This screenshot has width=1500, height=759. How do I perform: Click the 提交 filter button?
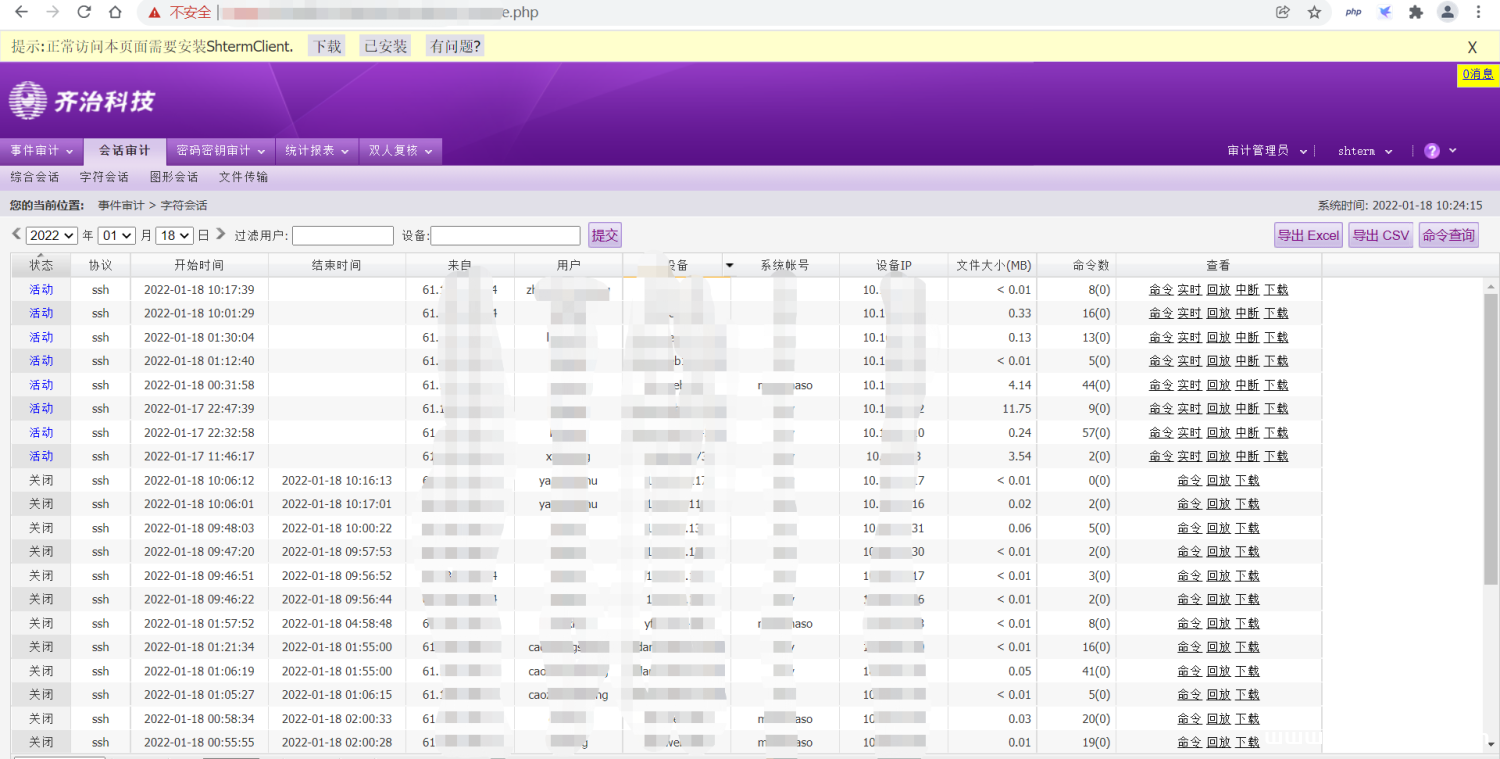coord(605,236)
